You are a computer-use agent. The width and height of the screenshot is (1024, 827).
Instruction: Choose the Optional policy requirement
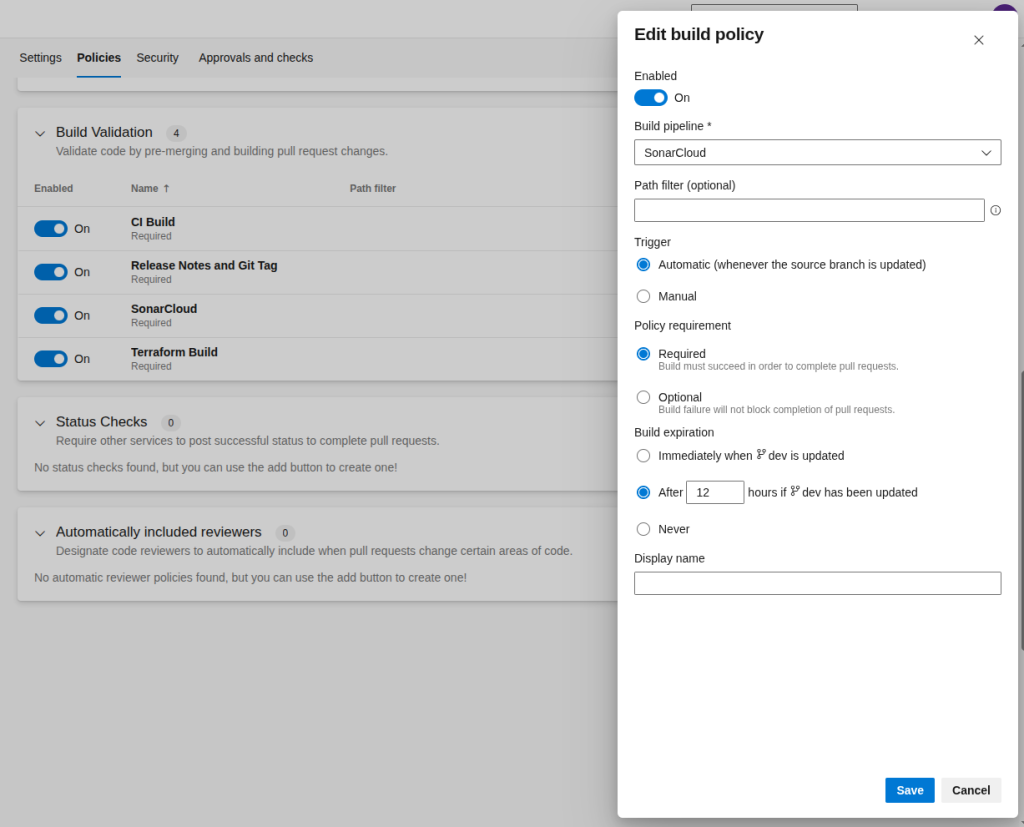(643, 397)
